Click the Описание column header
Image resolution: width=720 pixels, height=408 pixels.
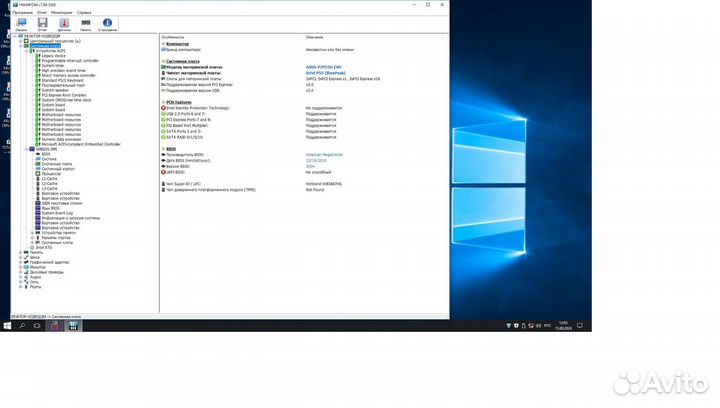tap(315, 37)
